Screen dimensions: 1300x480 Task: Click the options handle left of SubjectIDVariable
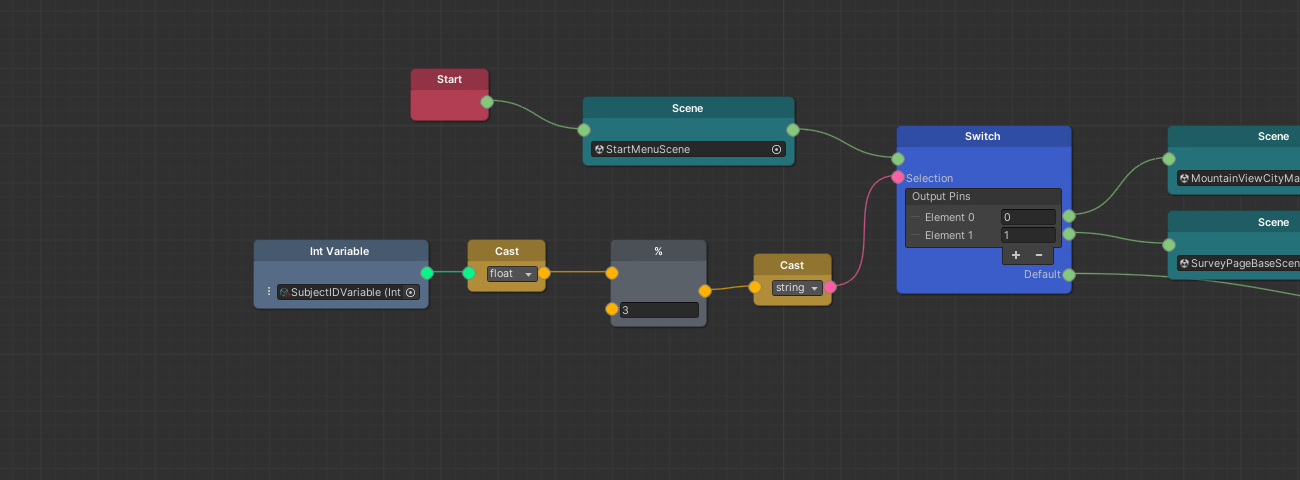point(269,292)
